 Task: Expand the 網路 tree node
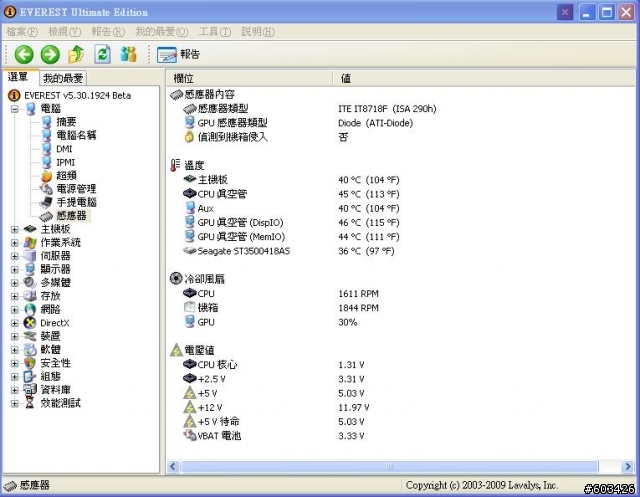15,310
